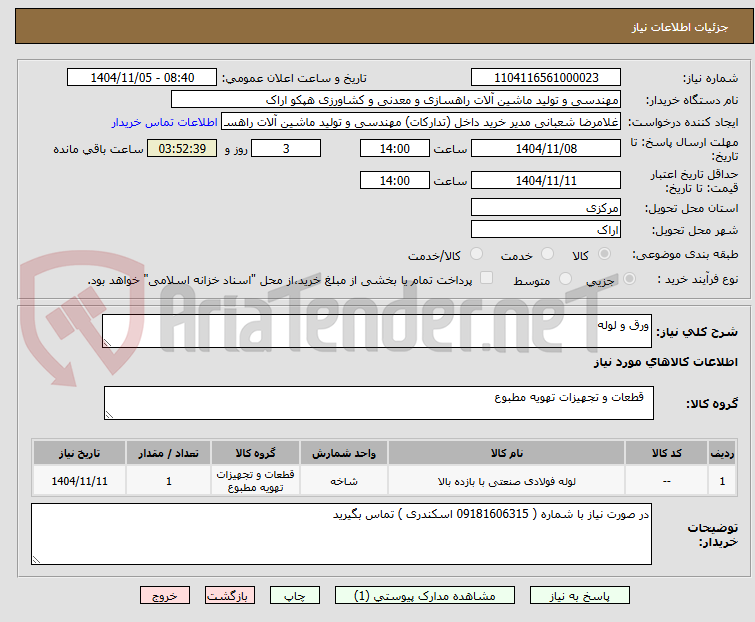Viewport: 755px width, 622px height.
Task: Click the ردیف column header
Action: [x=722, y=453]
